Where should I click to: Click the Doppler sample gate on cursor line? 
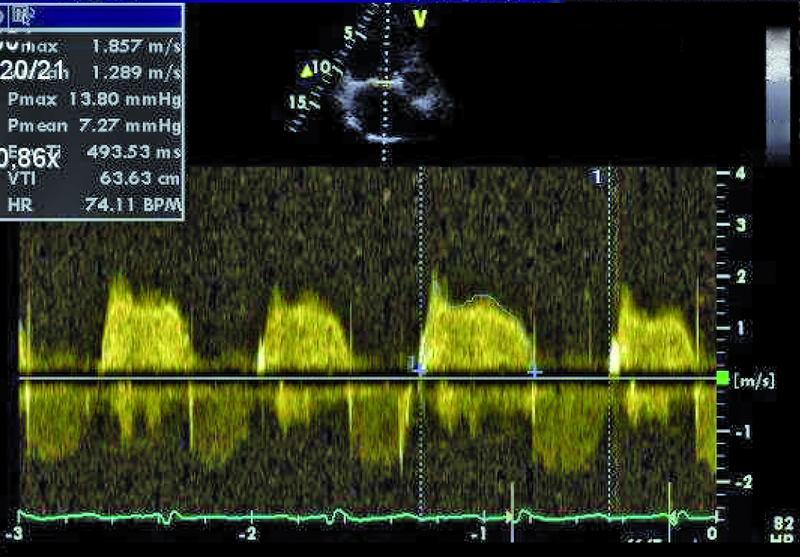tap(384, 86)
